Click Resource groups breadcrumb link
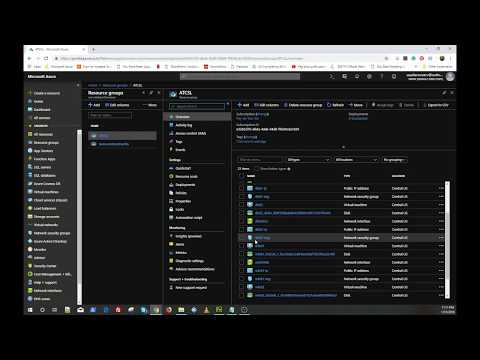The image size is (480, 360). click(x=115, y=85)
